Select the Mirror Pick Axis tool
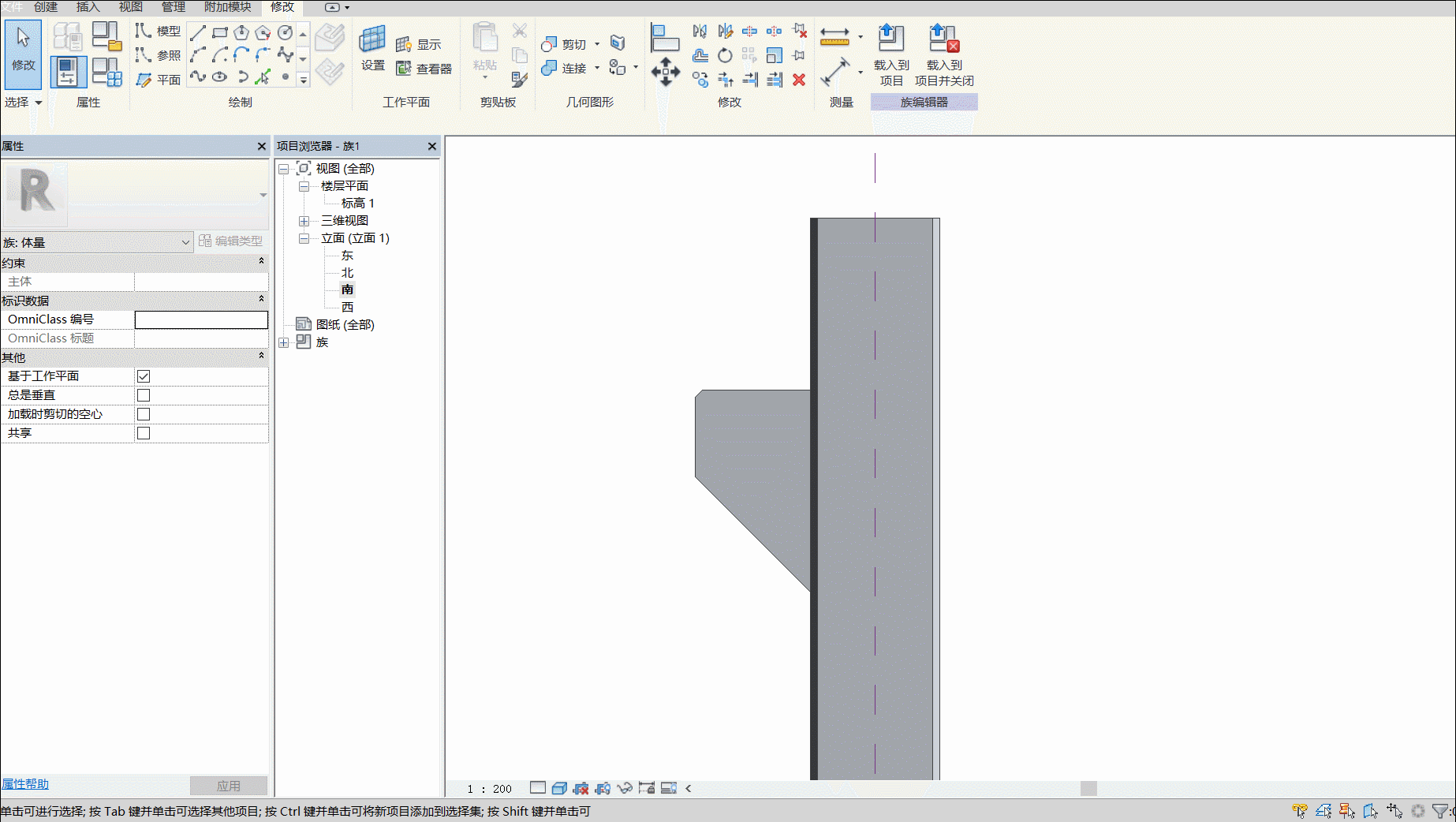Image resolution: width=1456 pixels, height=822 pixels. click(700, 32)
